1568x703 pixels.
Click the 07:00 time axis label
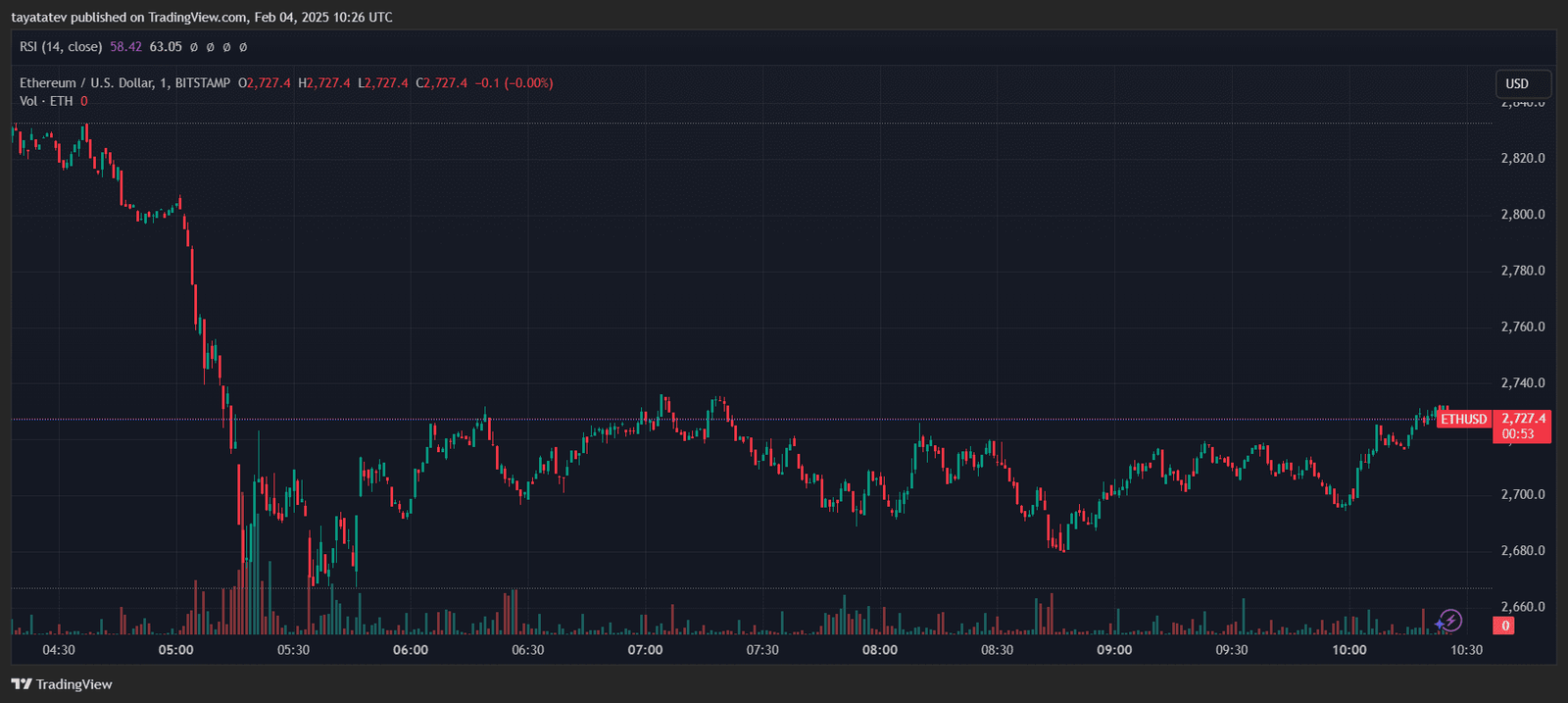pos(645,650)
